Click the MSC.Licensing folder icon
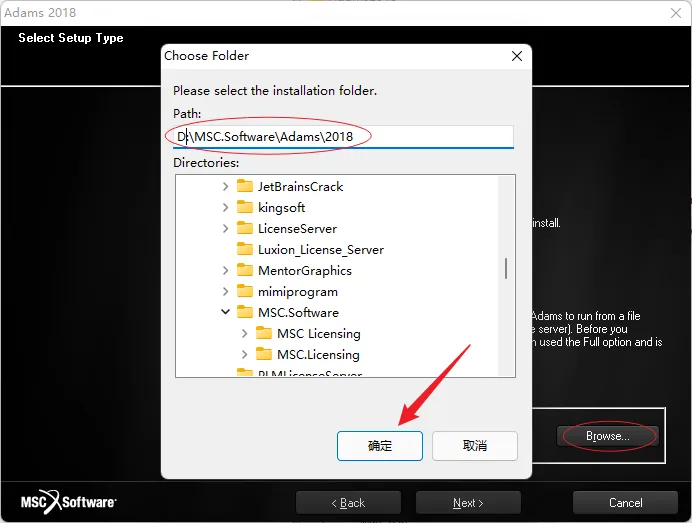 coord(264,354)
